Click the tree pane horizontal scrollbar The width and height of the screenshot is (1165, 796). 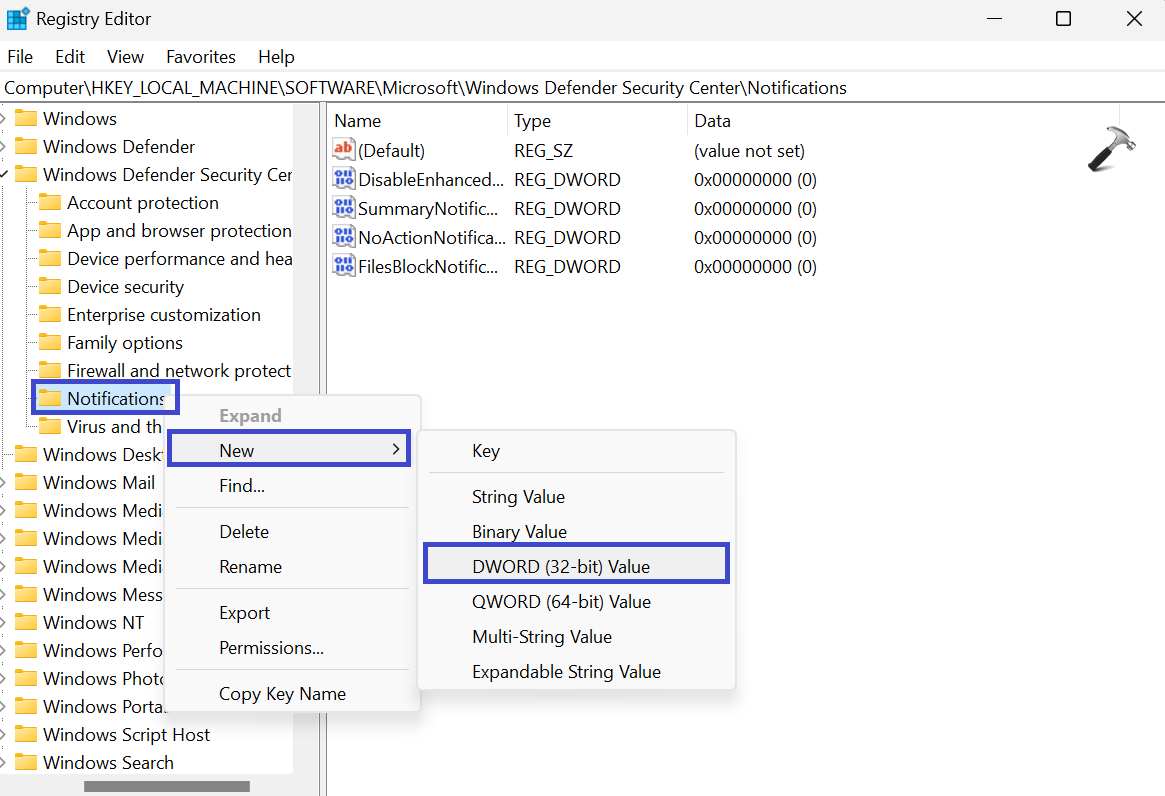pyautogui.click(x=166, y=786)
